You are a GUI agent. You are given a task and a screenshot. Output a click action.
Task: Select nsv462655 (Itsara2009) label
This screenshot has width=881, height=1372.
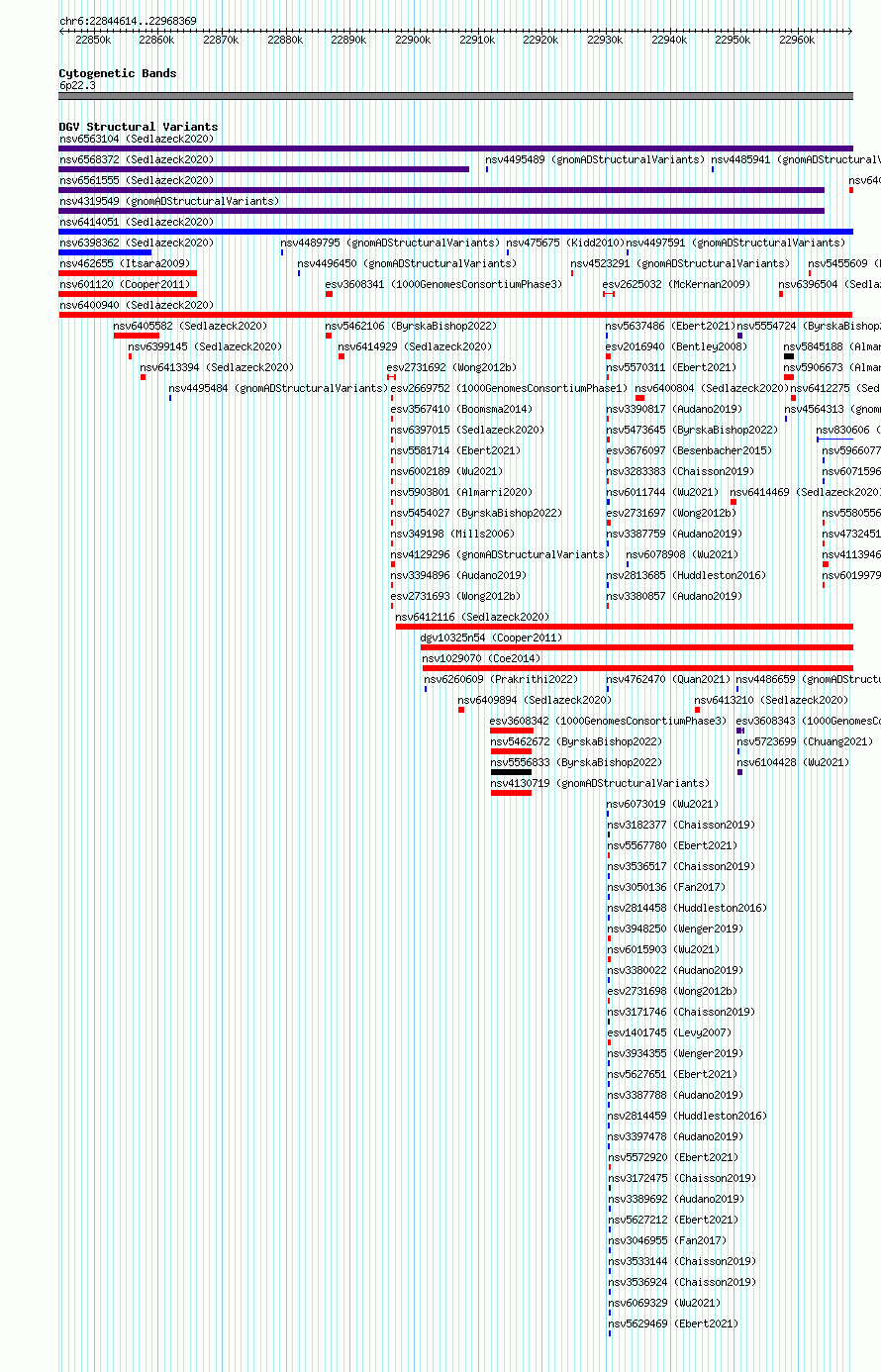click(125, 263)
